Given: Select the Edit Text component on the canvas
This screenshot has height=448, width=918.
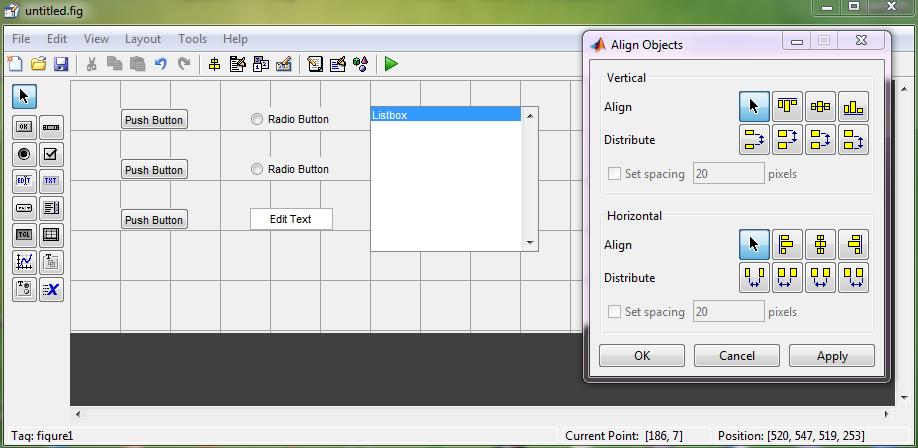Looking at the screenshot, I should 291,219.
